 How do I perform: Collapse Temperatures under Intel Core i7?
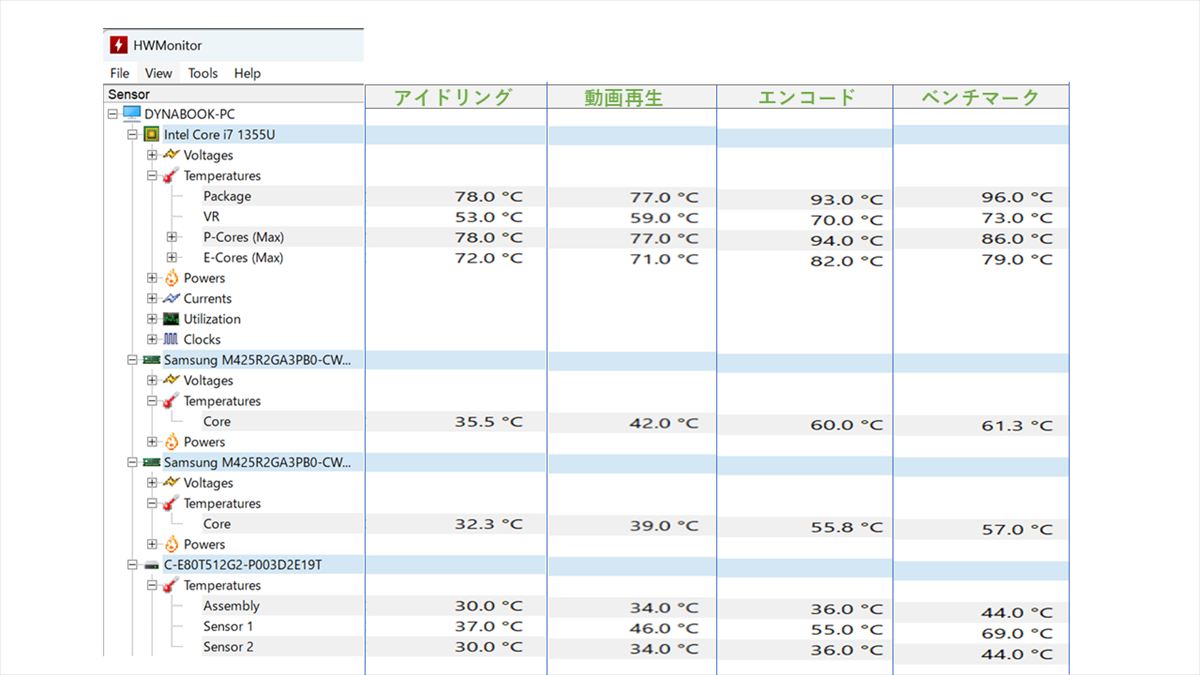(152, 176)
